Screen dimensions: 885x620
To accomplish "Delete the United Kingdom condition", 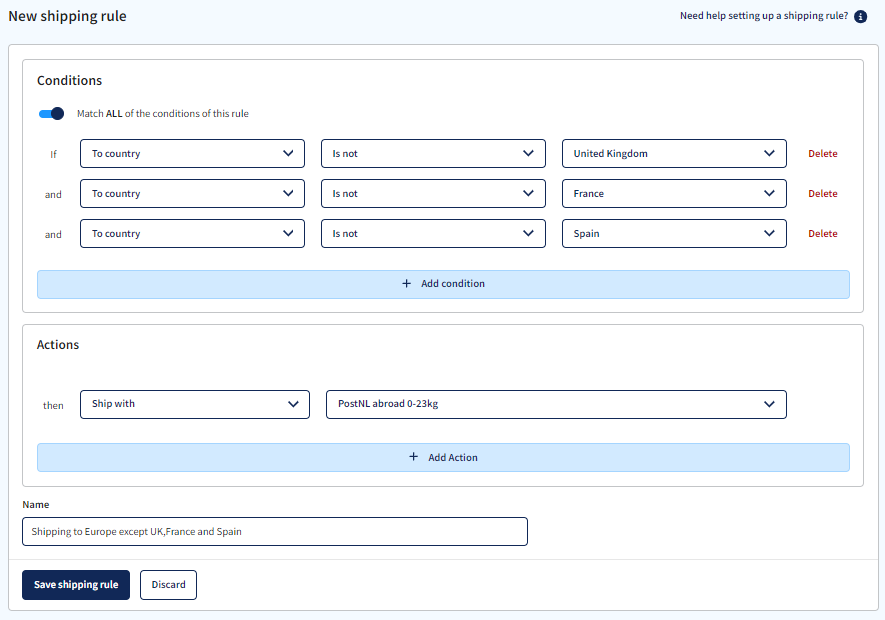I will click(x=822, y=154).
